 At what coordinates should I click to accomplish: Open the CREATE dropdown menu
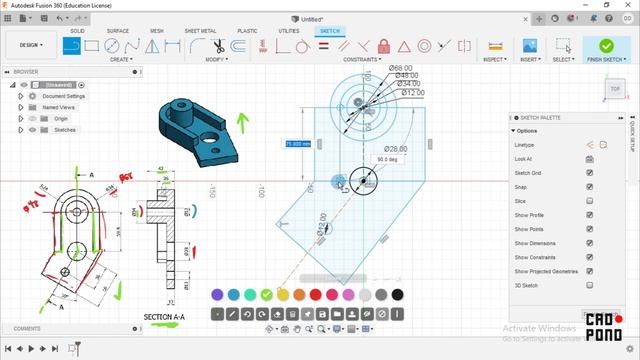tap(121, 60)
